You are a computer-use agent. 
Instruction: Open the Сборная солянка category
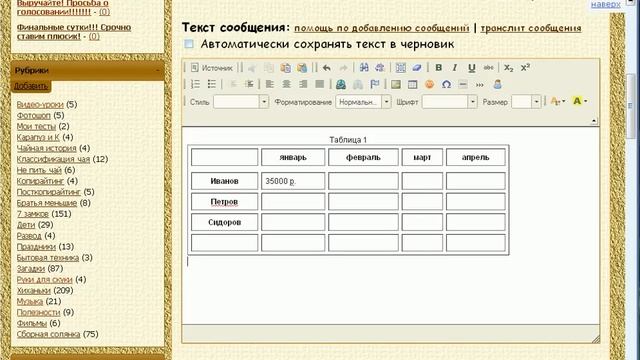point(48,334)
